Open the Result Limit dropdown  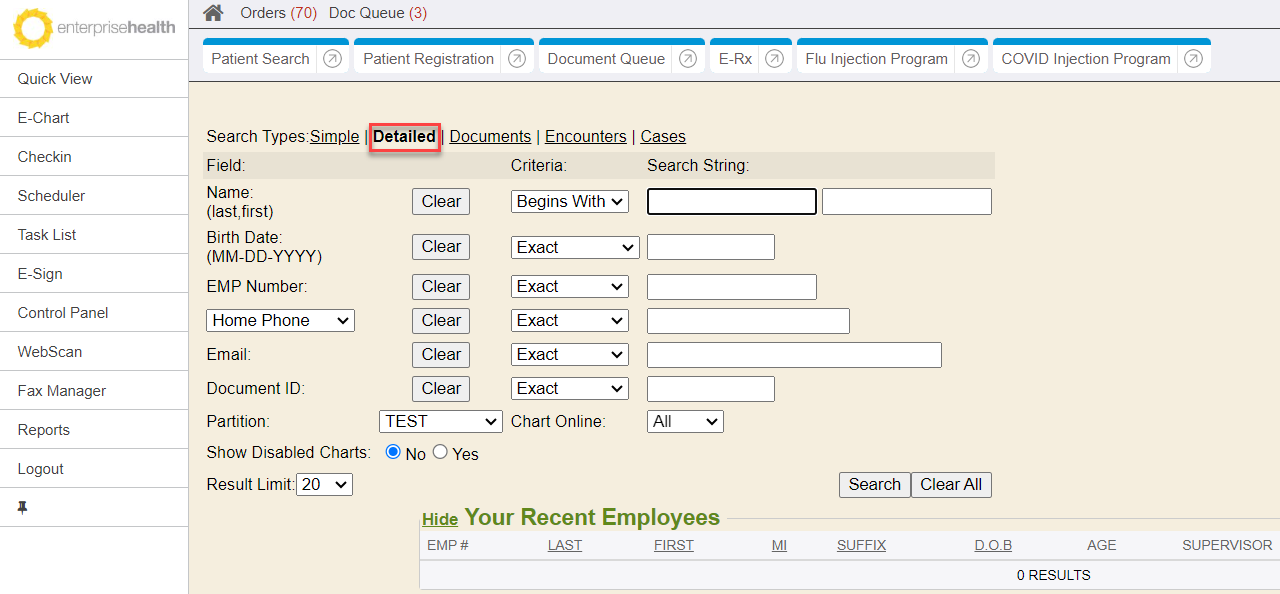pos(325,484)
